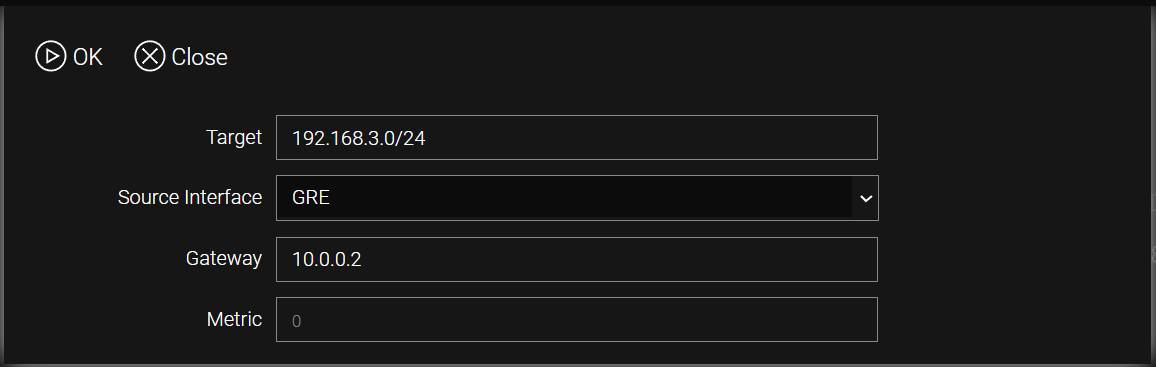Activate the Metric input field

(x=577, y=319)
